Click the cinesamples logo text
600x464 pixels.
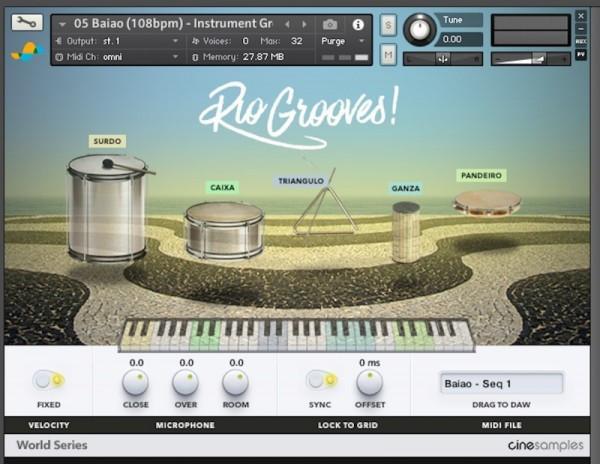point(546,445)
